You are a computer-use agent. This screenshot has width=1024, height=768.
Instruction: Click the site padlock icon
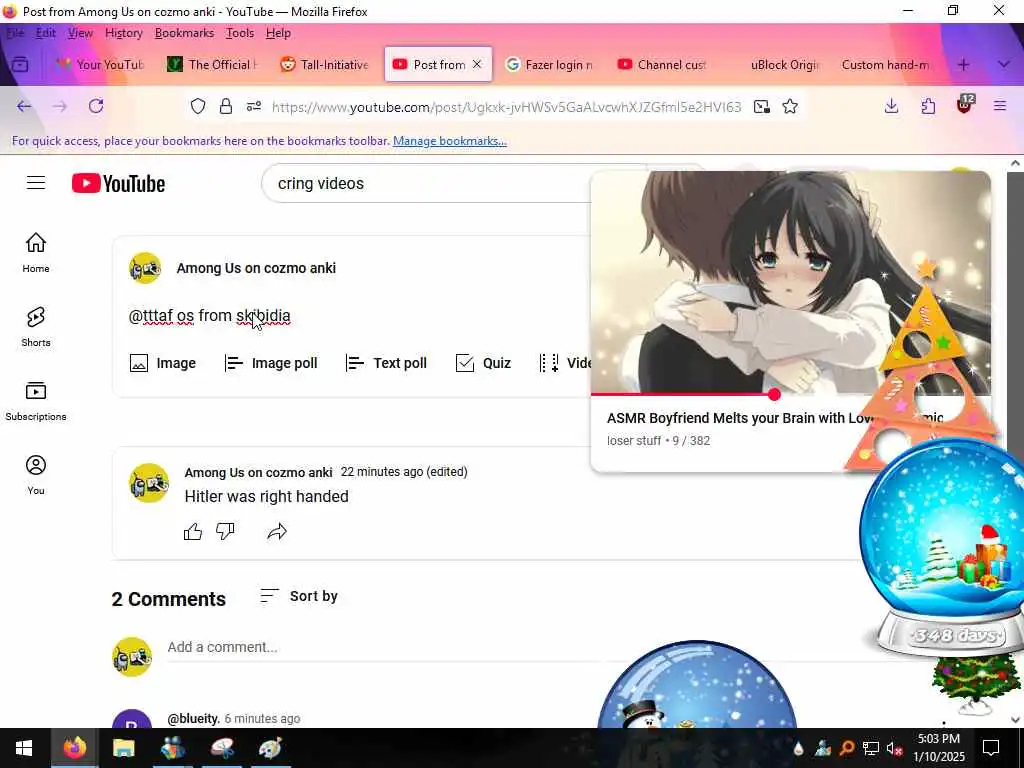pos(226,106)
